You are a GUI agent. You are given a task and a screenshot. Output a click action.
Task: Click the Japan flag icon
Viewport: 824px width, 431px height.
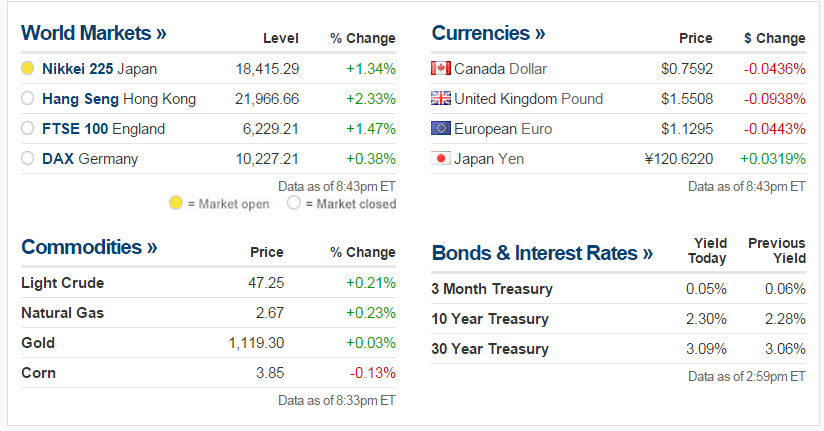tap(441, 158)
